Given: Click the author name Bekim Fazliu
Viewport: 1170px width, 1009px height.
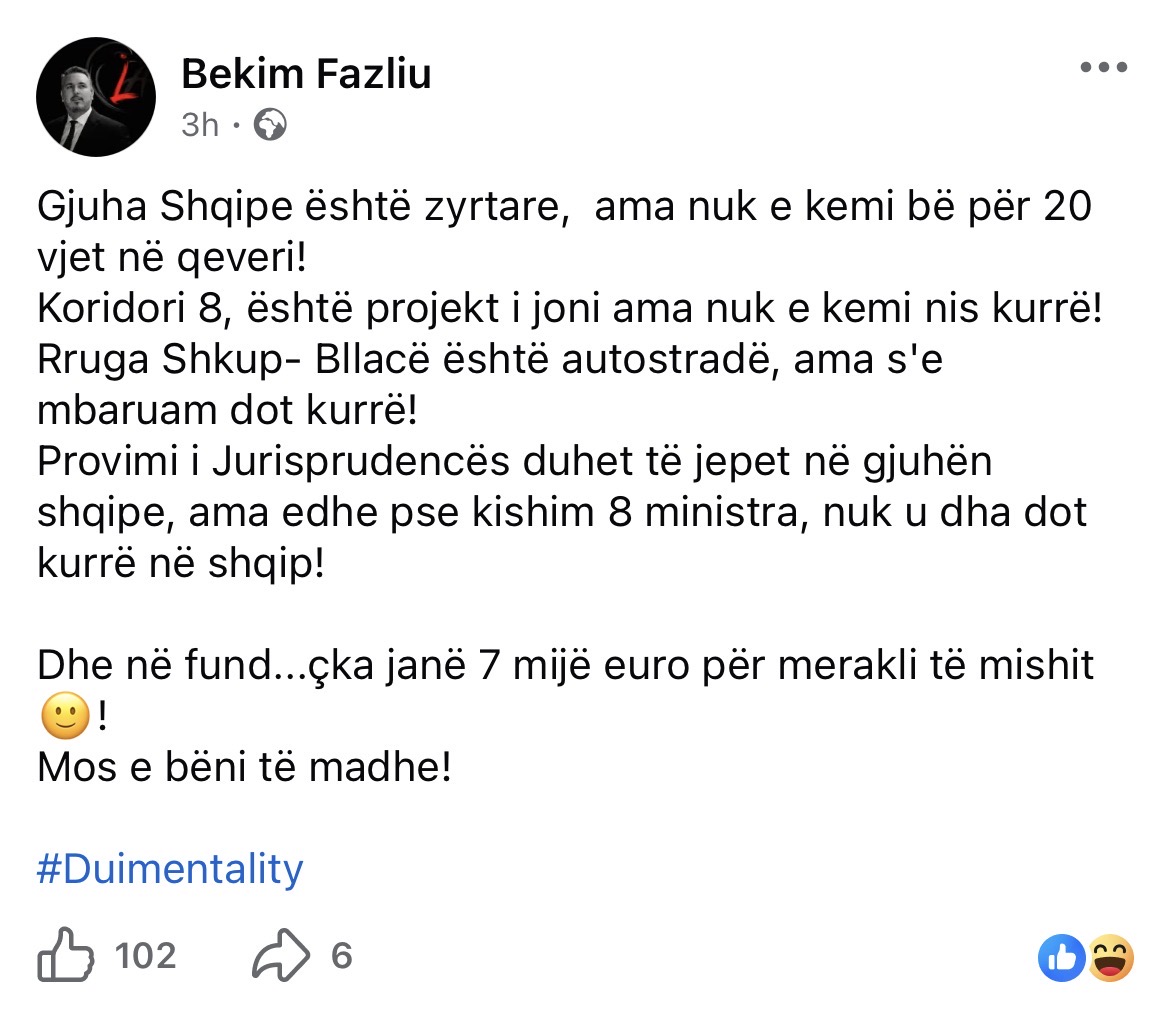Looking at the screenshot, I should [306, 73].
